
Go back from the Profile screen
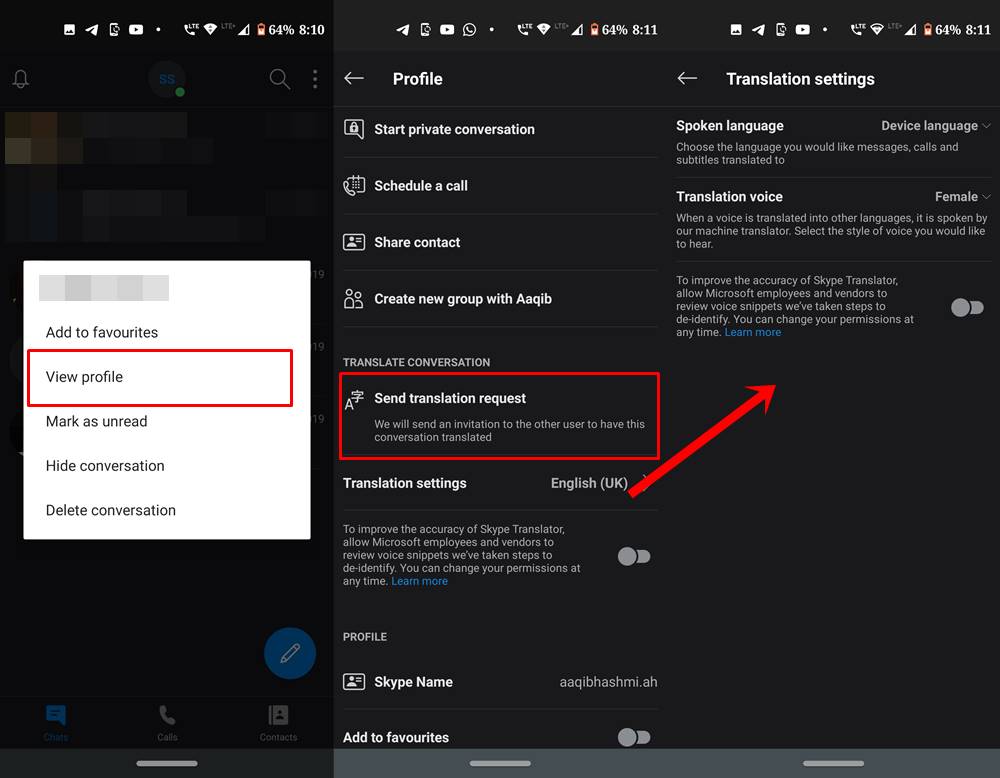click(354, 78)
